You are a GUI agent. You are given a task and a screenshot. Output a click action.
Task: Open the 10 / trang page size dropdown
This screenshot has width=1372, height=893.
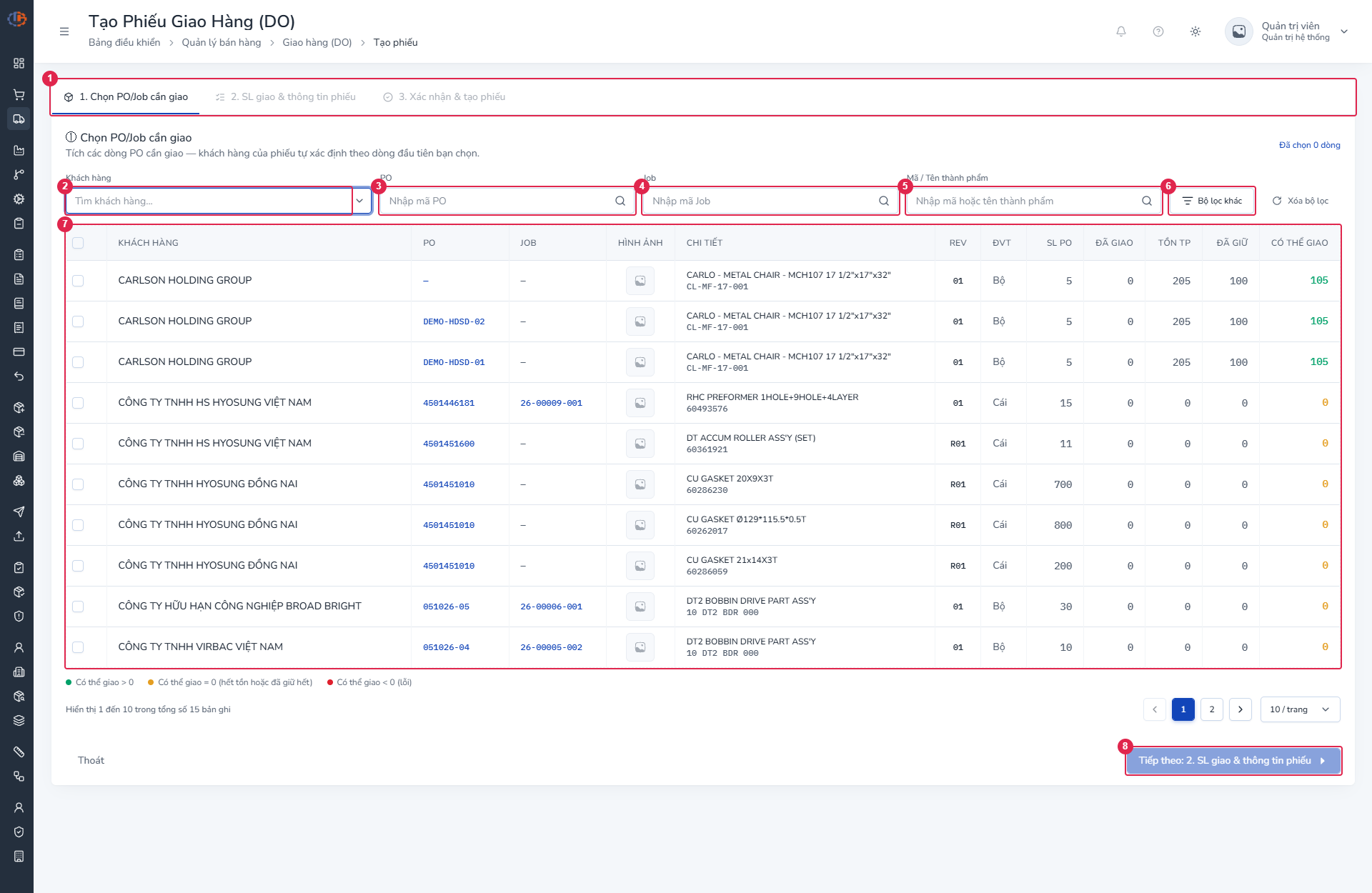(1300, 709)
